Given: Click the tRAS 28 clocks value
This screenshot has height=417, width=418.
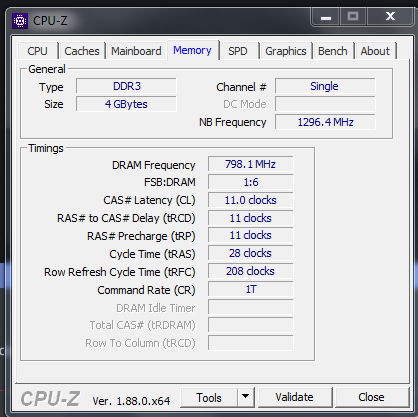Looking at the screenshot, I should pos(251,253).
